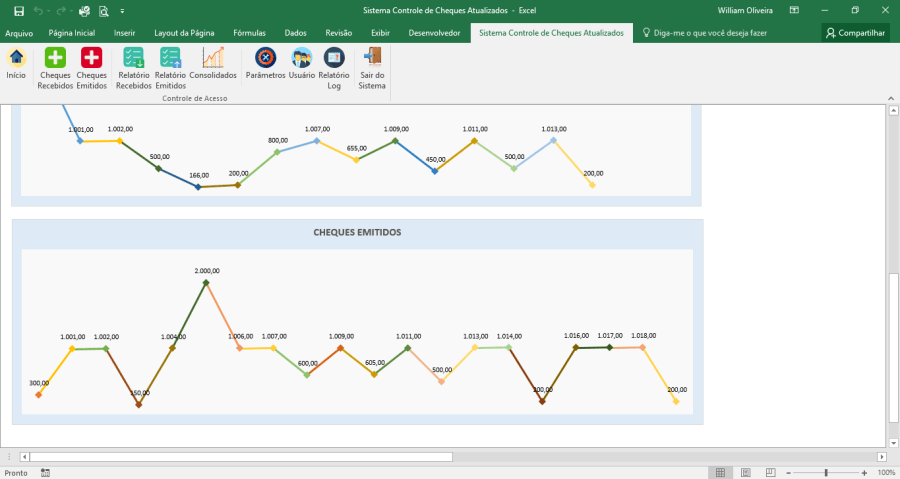Image resolution: width=900 pixels, height=479 pixels.
Task: Open Ribbon Display Options icon
Action: coord(794,10)
